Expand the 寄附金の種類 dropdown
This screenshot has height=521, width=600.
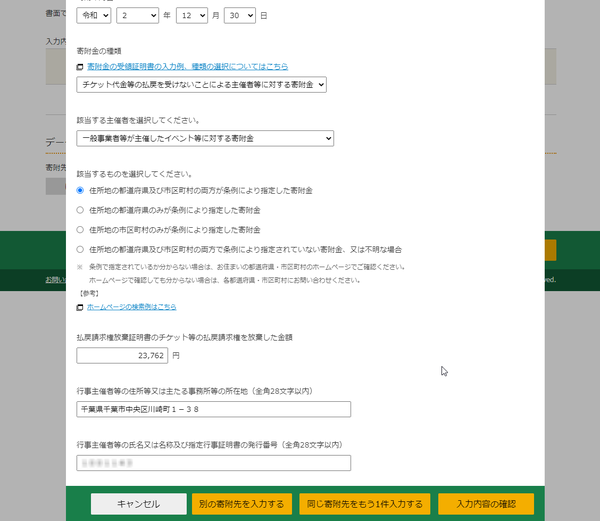click(x=202, y=85)
